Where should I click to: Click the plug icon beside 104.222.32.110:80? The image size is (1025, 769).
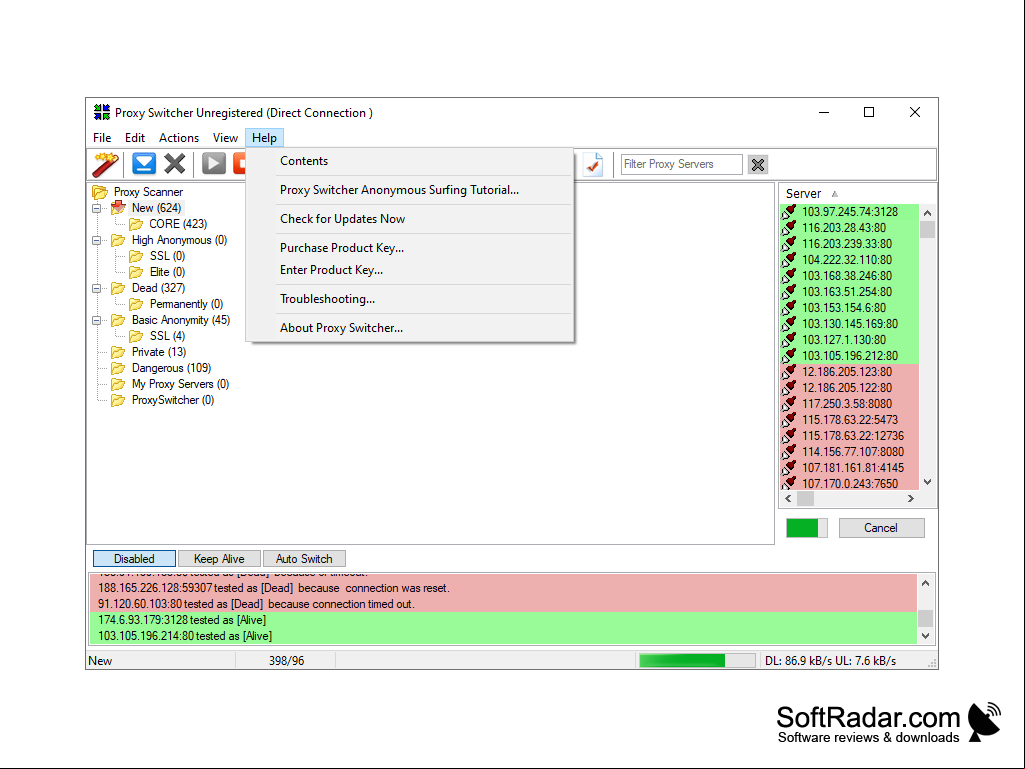789,260
